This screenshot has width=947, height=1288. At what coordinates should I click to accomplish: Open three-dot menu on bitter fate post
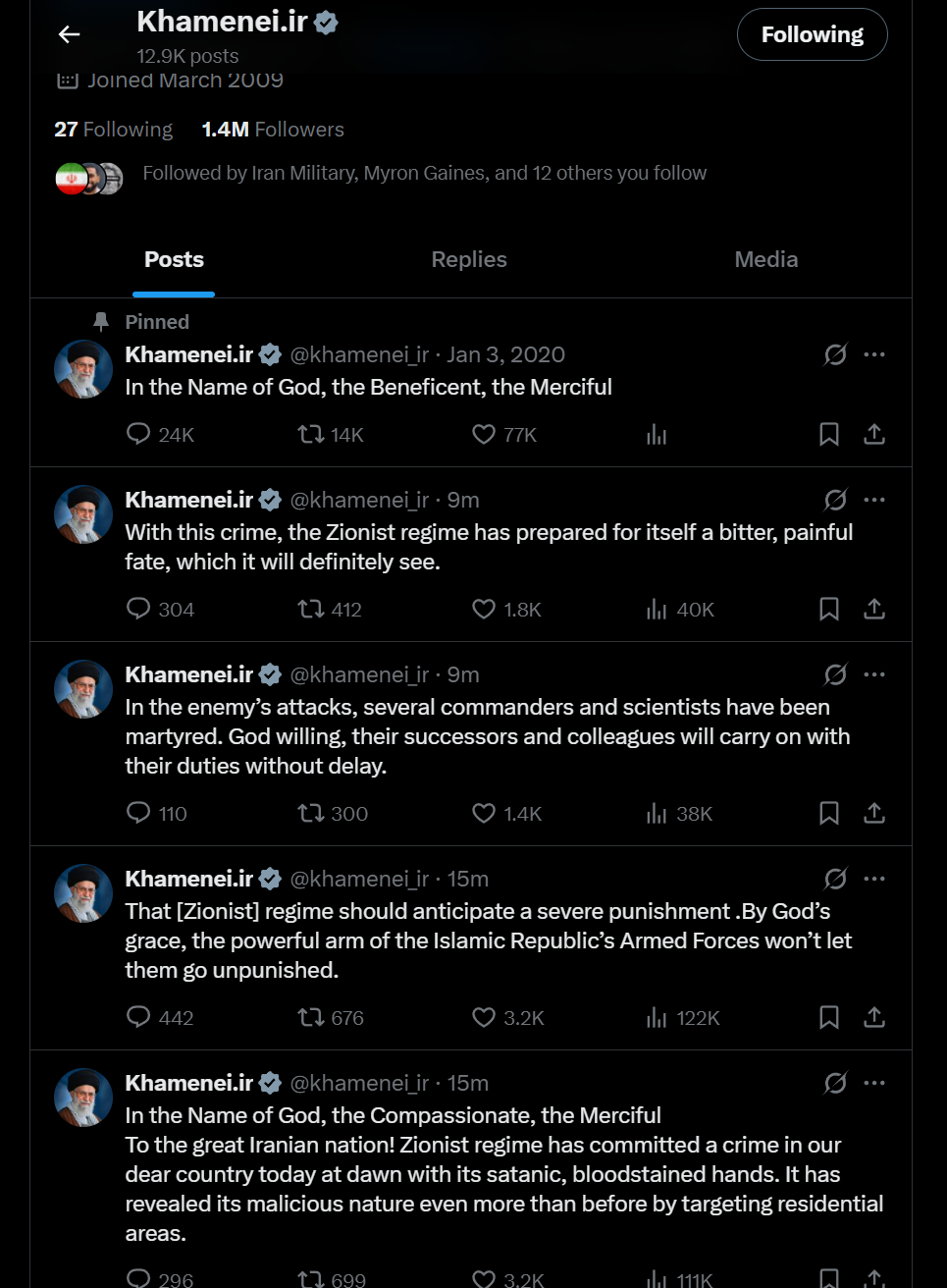(x=874, y=500)
